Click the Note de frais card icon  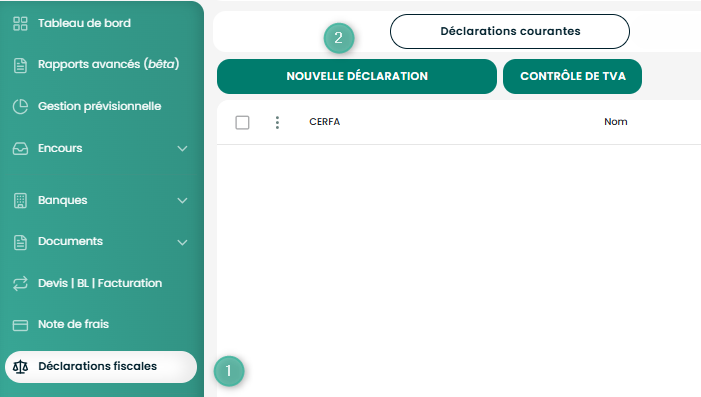pos(20,325)
